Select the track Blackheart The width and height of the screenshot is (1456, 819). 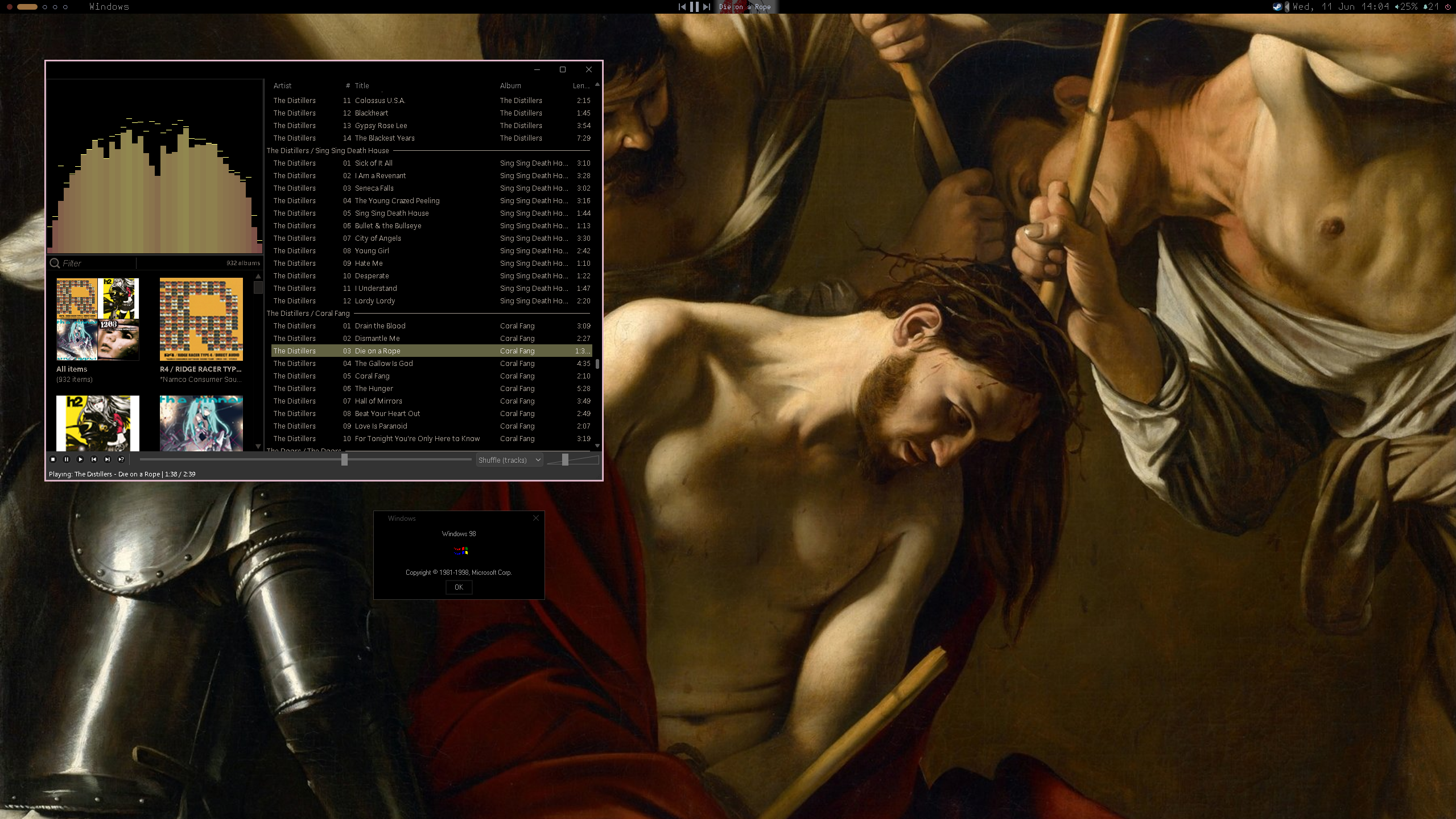click(x=431, y=113)
